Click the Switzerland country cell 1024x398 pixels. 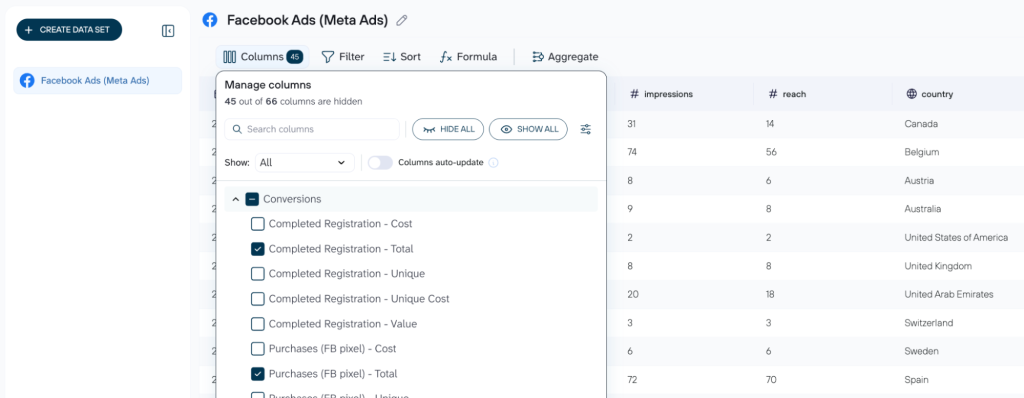(x=929, y=323)
